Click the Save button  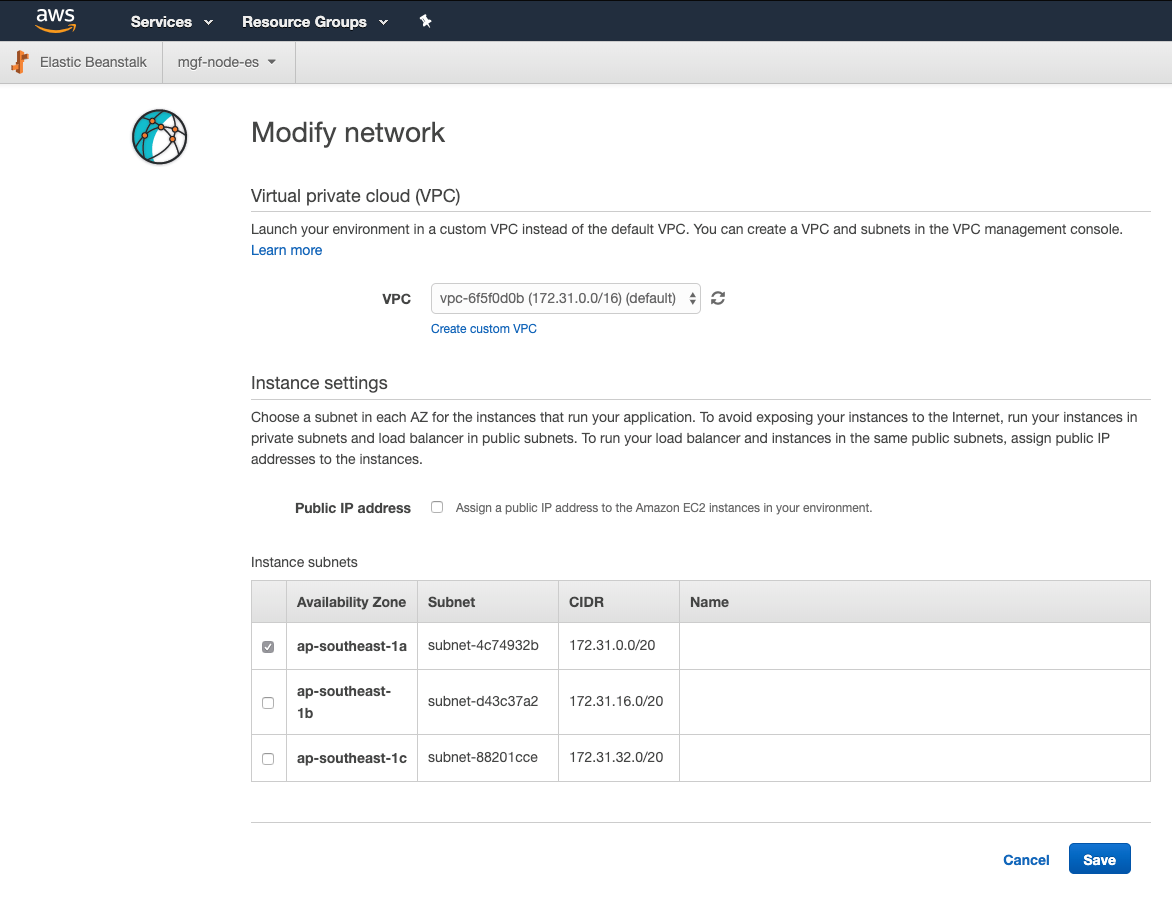(1099, 860)
